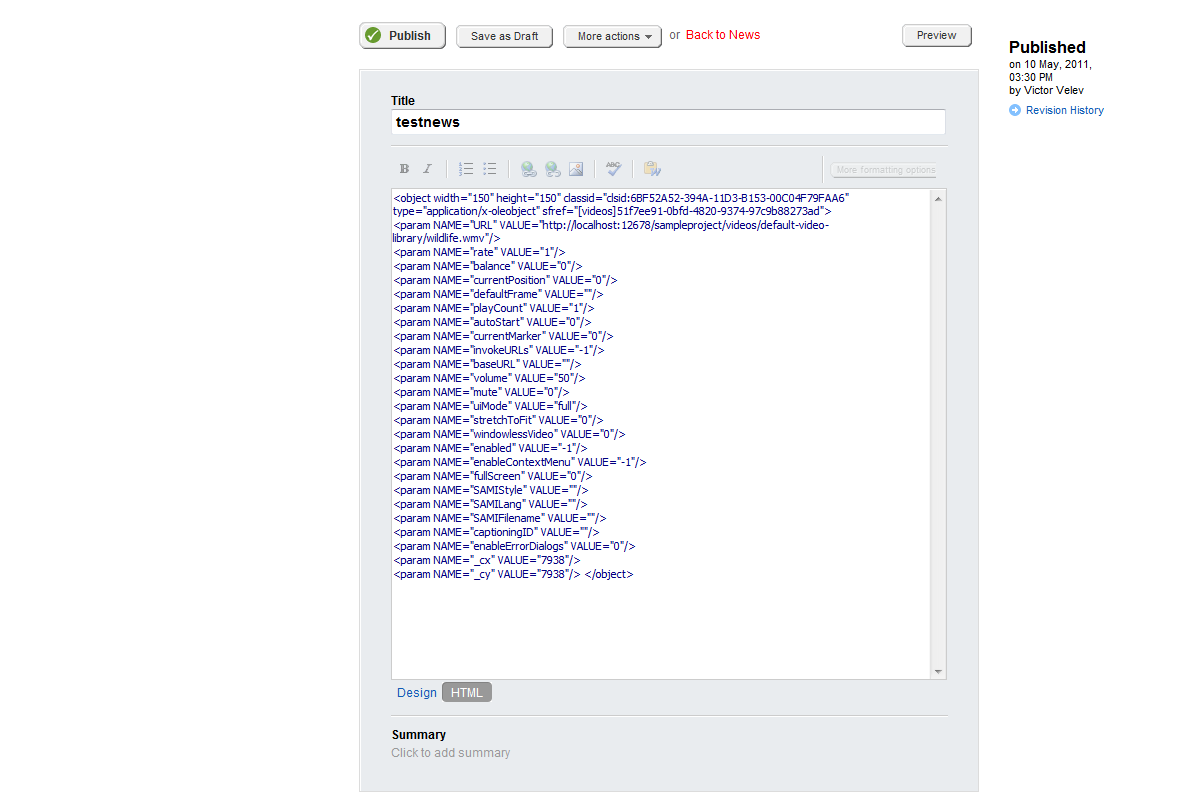
Task: Click the param NAME="defaultFrame" line
Action: coord(498,294)
